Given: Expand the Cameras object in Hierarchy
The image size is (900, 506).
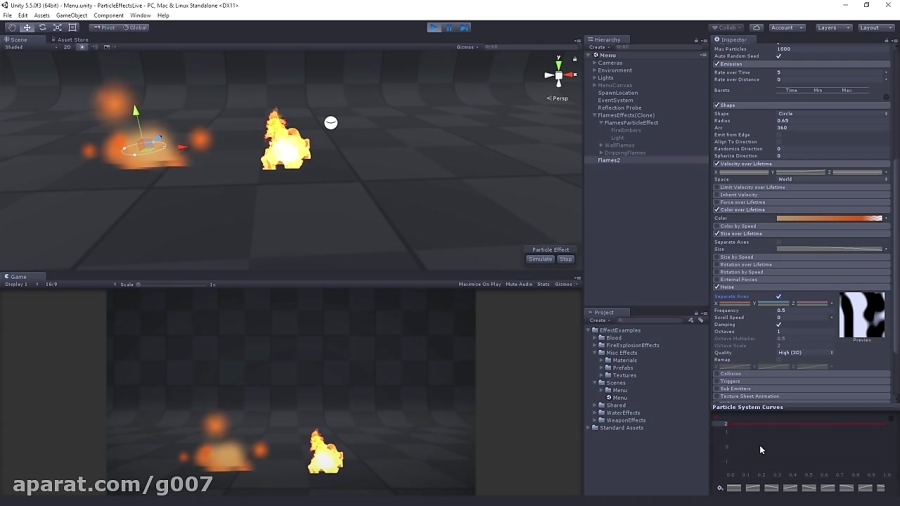Looking at the screenshot, I should point(595,63).
